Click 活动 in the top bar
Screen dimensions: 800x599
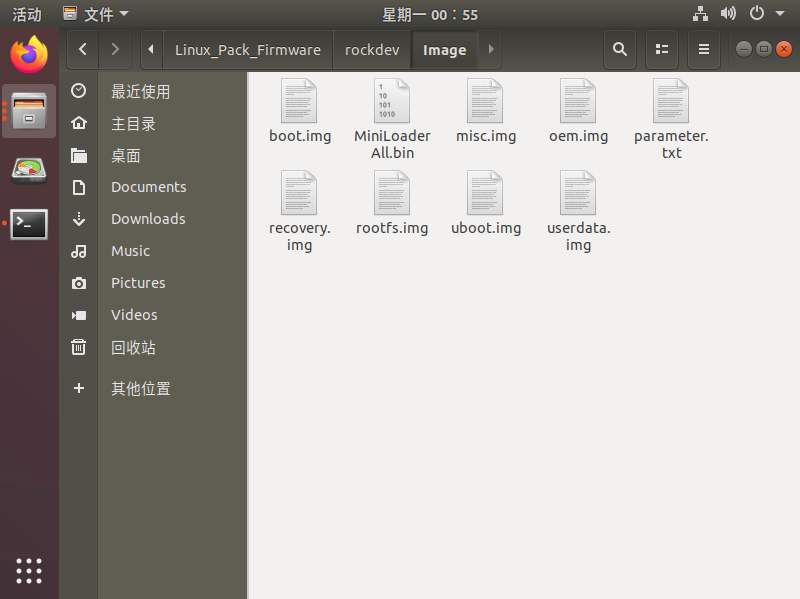tap(26, 14)
